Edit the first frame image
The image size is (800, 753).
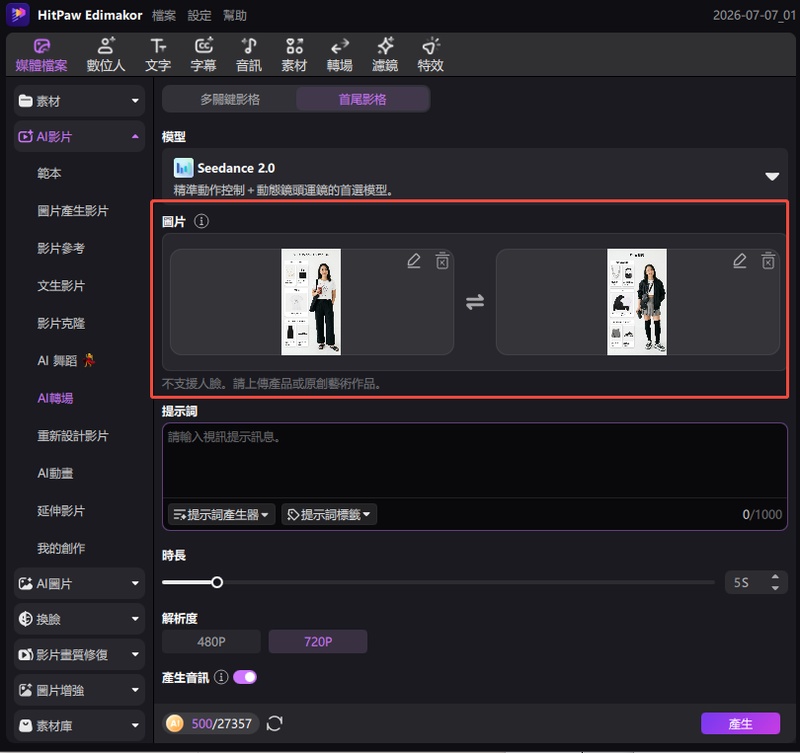tap(414, 261)
